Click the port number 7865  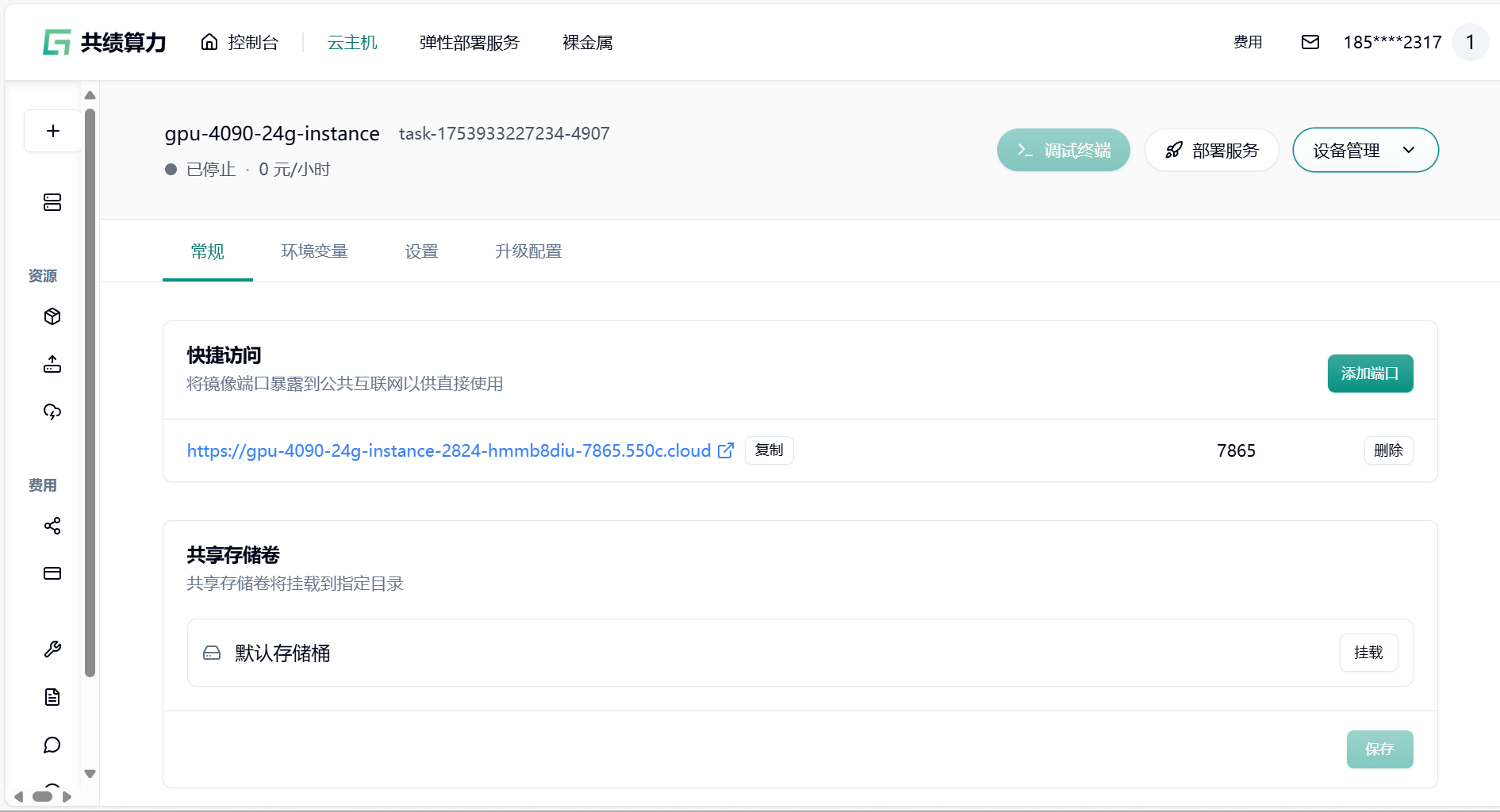click(x=1236, y=450)
